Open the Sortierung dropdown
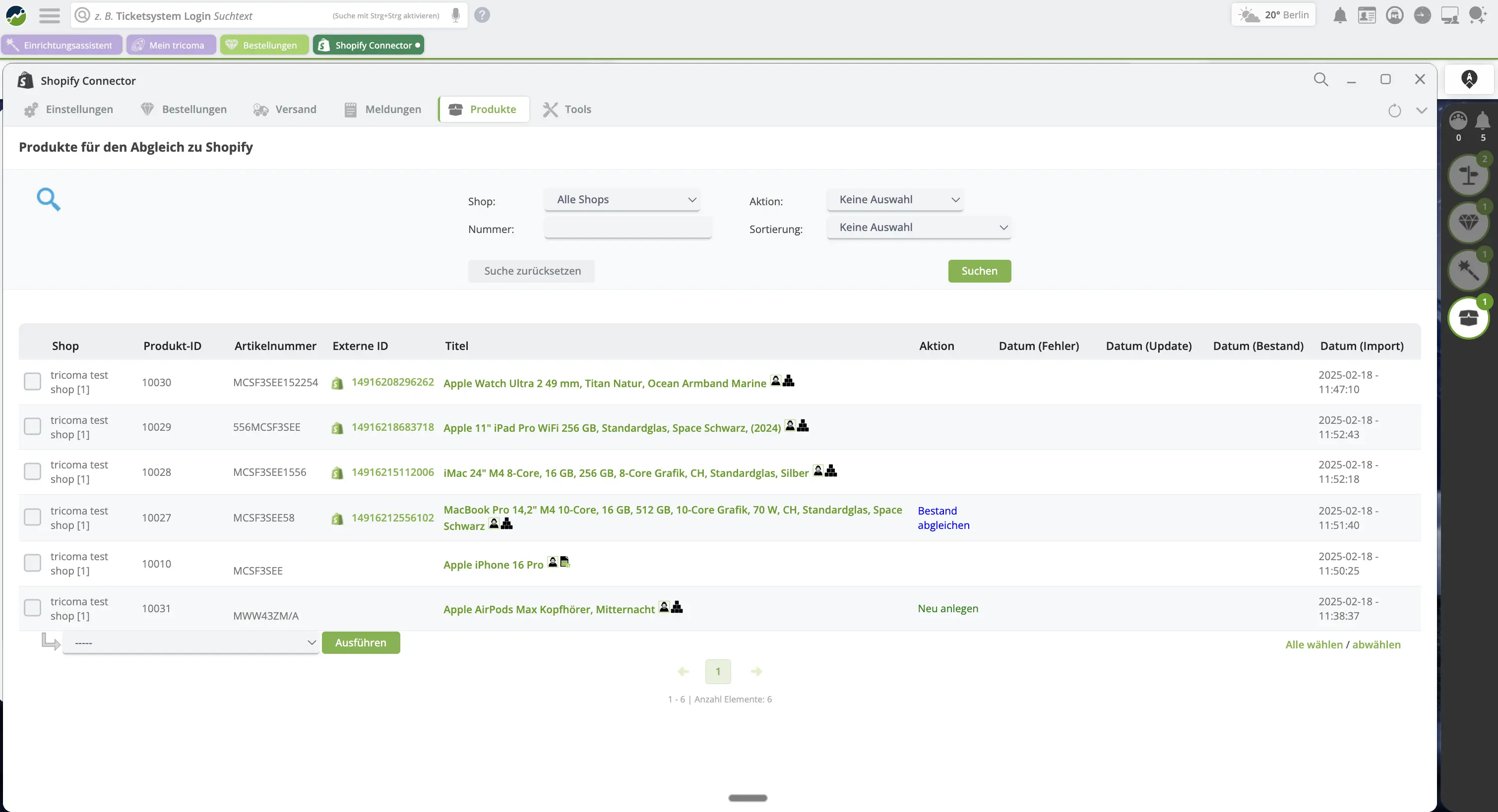The height and width of the screenshot is (812, 1498). (x=919, y=227)
